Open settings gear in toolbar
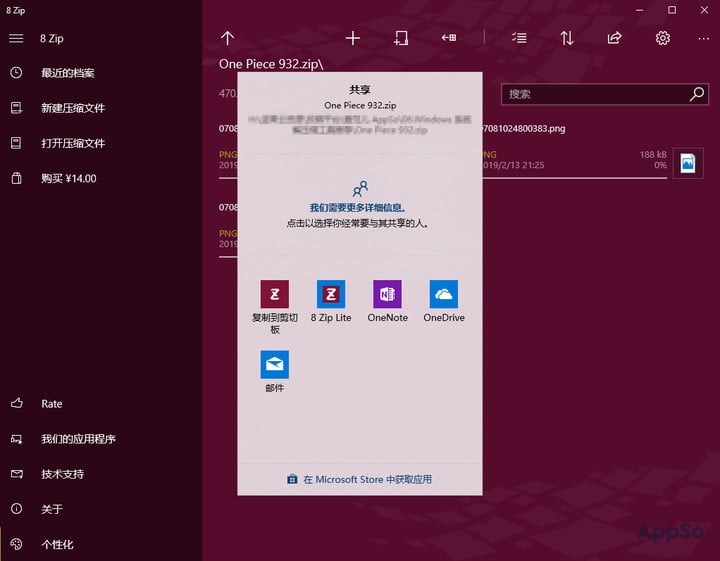Image resolution: width=720 pixels, height=561 pixels. (x=663, y=38)
